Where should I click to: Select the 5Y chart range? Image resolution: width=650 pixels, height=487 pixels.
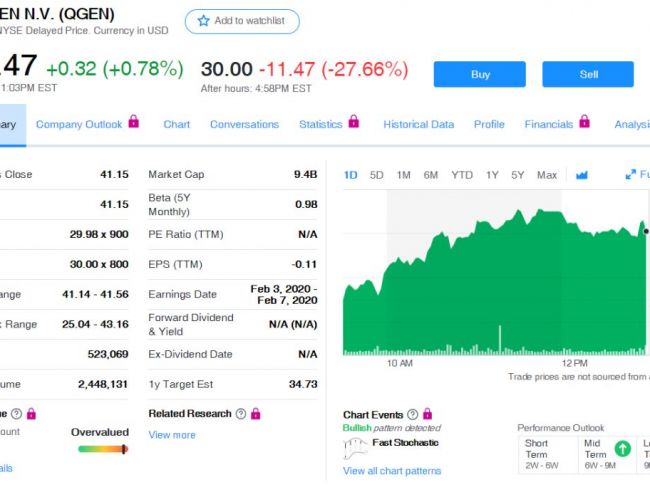coord(517,175)
